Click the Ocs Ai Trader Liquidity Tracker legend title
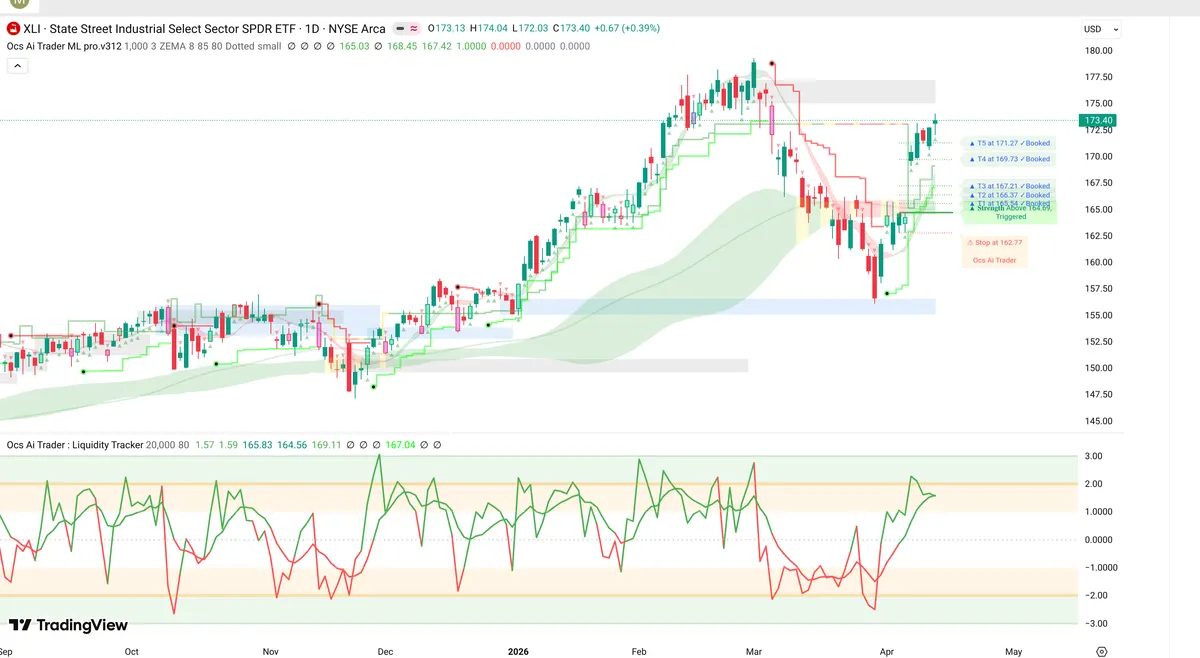This screenshot has height=658, width=1200. pyautogui.click(x=75, y=445)
